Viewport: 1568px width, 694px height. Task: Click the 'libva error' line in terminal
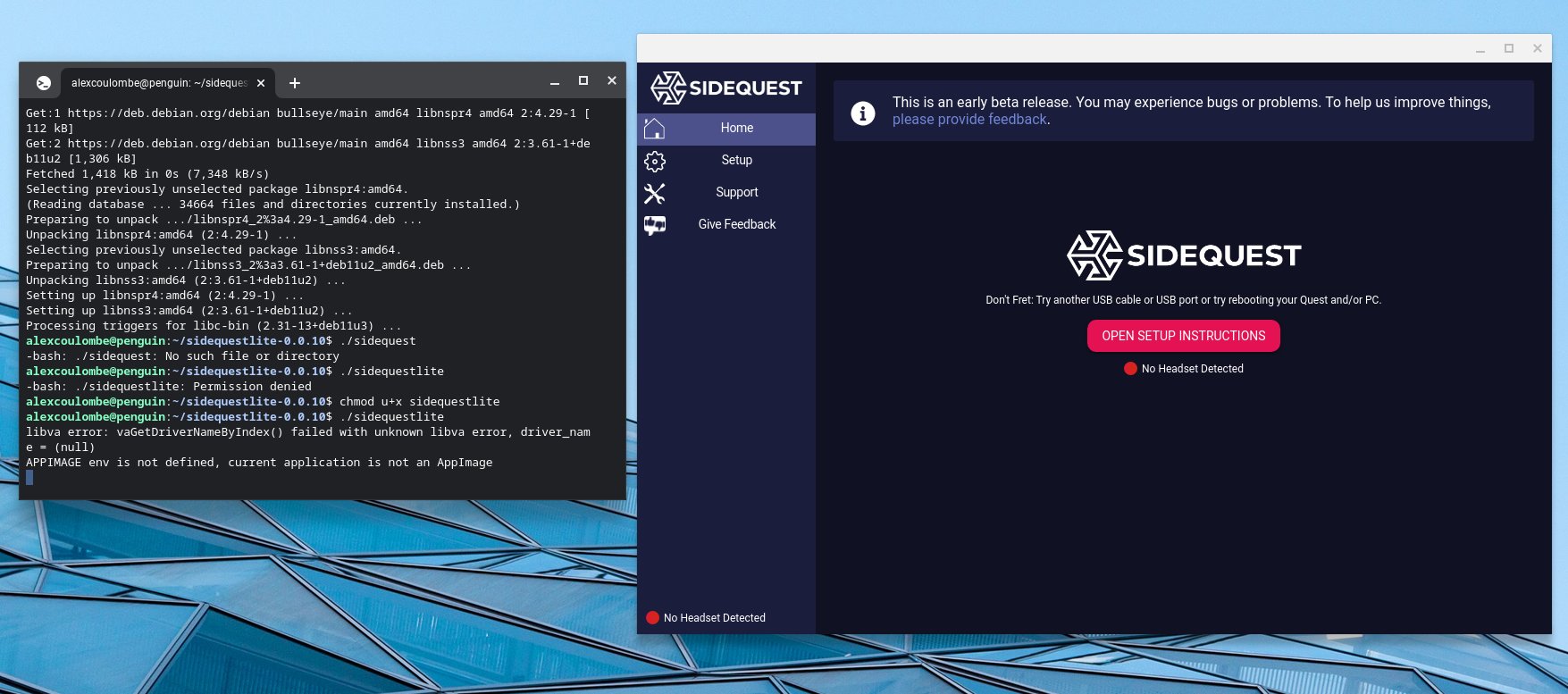tap(308, 439)
